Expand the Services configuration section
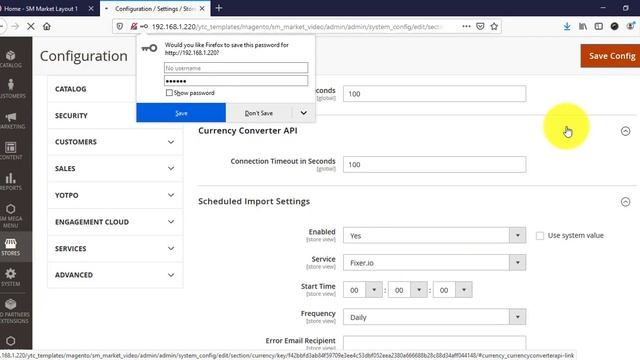The width and height of the screenshot is (640, 360). (x=115, y=249)
